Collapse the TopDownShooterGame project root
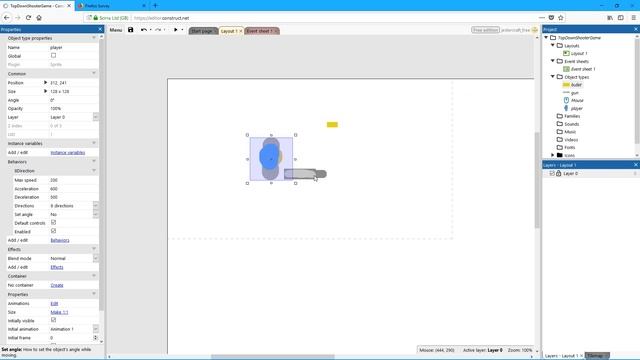 click(546, 38)
